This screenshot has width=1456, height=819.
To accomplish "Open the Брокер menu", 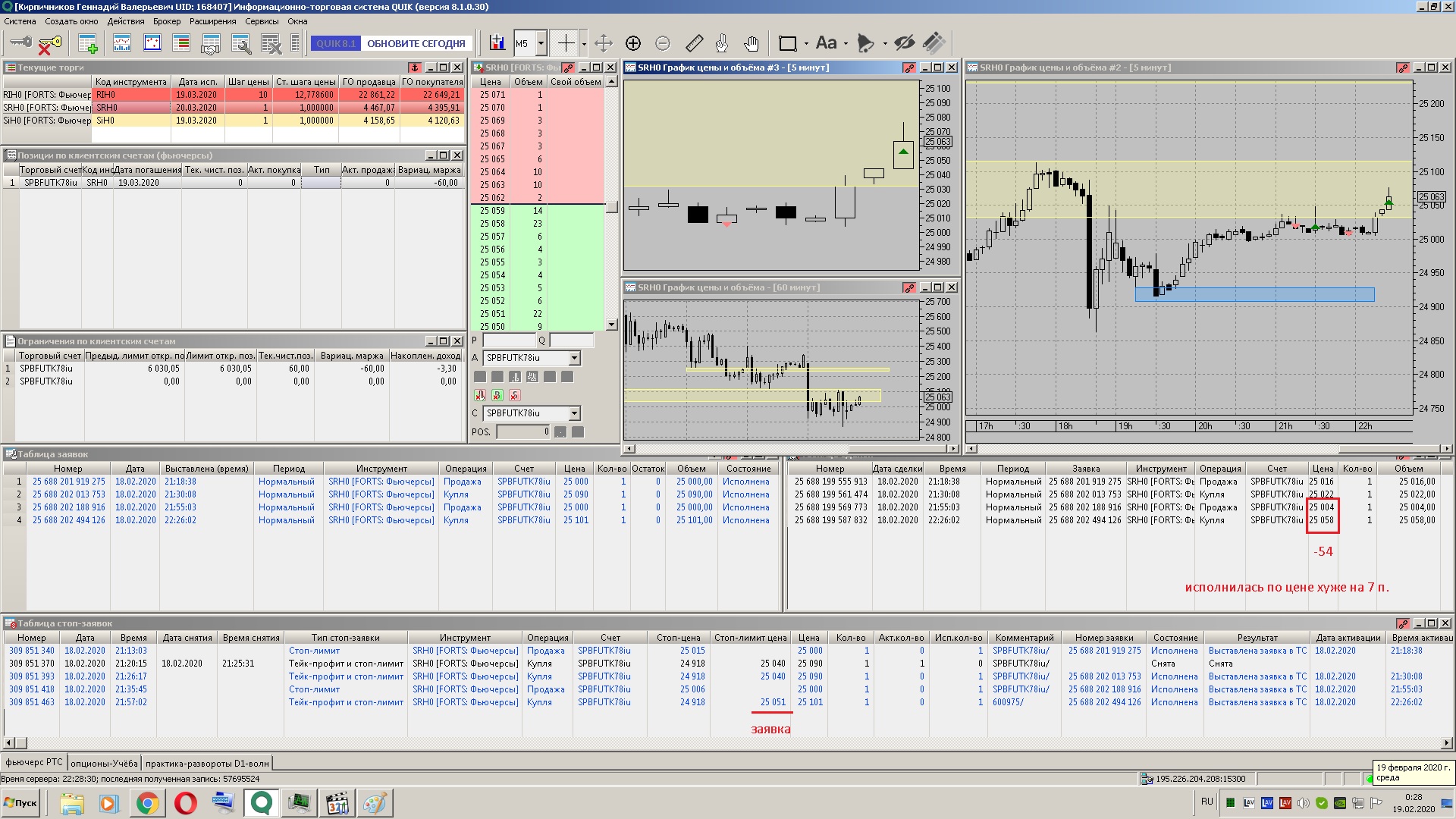I will (167, 21).
